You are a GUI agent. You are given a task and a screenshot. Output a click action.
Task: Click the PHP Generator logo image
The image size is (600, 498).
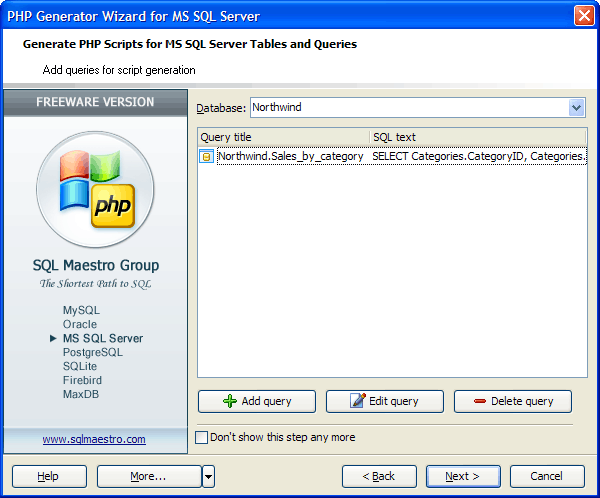click(x=95, y=189)
